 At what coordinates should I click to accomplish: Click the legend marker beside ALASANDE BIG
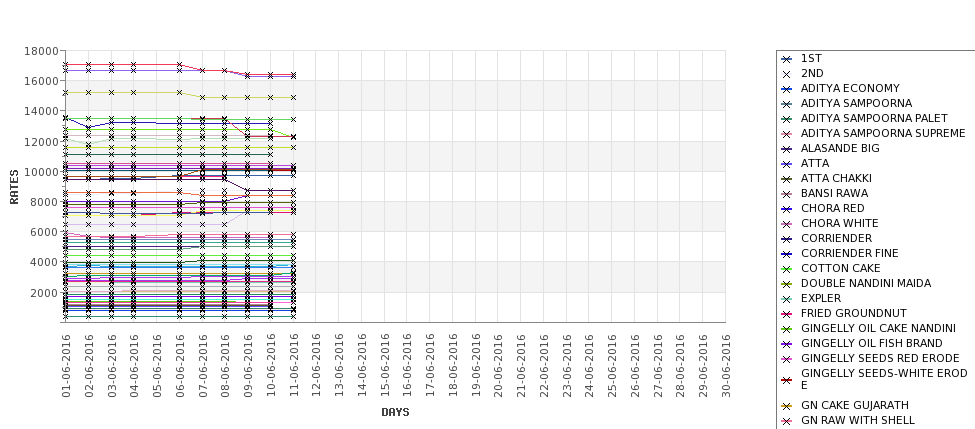click(787, 149)
